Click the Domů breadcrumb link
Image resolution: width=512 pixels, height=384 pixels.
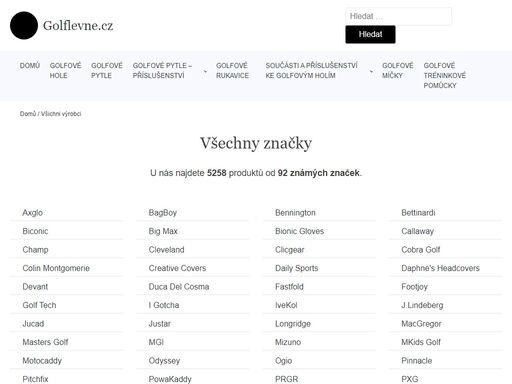click(28, 114)
